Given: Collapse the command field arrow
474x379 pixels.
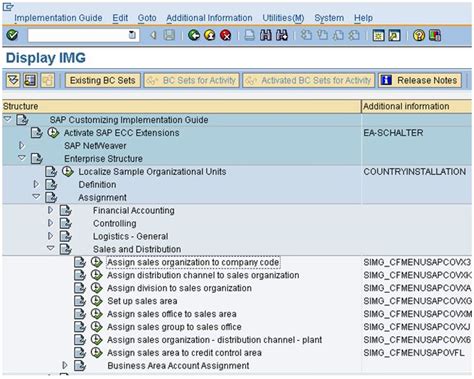Looking at the screenshot, I should click(153, 35).
